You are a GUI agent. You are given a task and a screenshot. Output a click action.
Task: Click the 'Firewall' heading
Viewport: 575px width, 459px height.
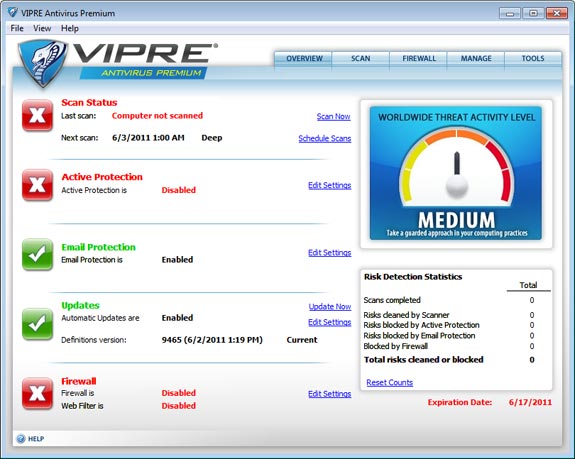tap(78, 381)
